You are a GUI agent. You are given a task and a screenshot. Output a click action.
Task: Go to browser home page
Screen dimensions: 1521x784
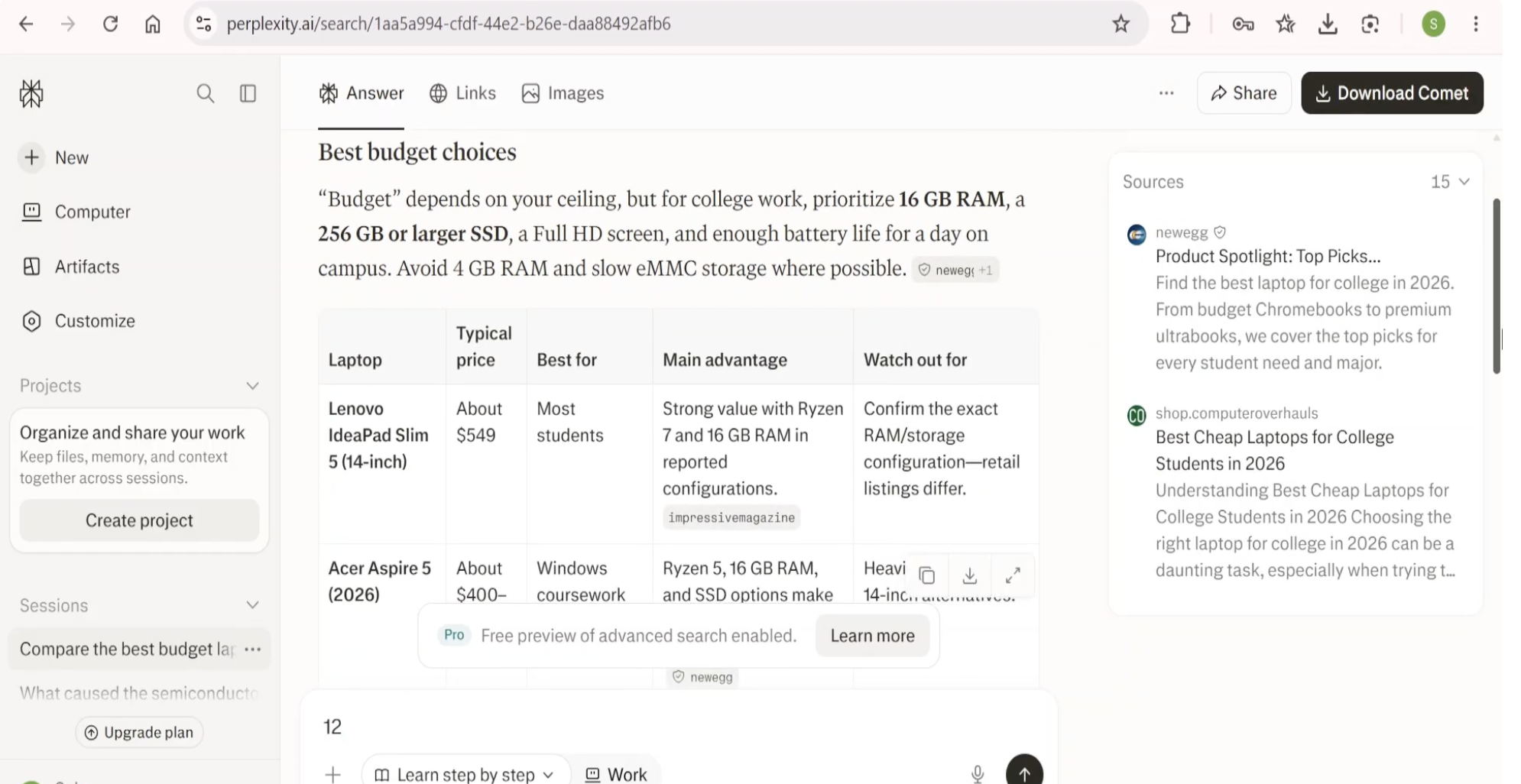pyautogui.click(x=153, y=24)
